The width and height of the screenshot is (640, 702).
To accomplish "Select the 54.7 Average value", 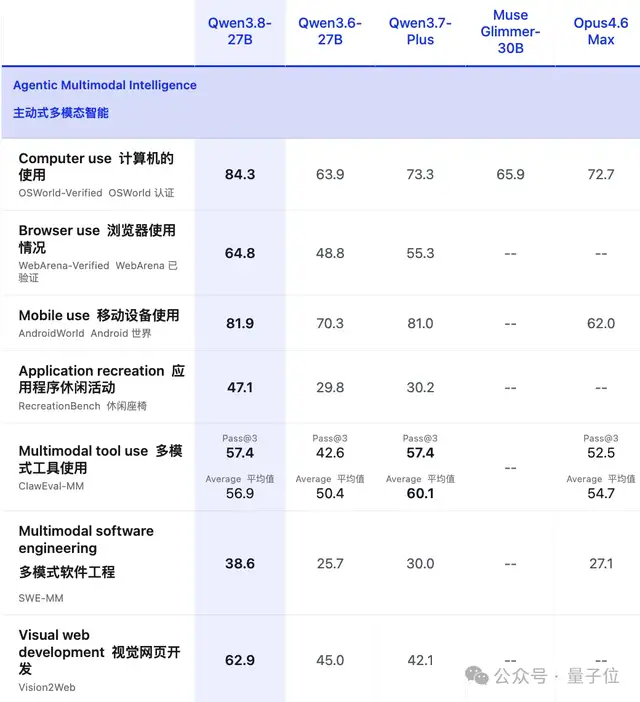I will [601, 493].
